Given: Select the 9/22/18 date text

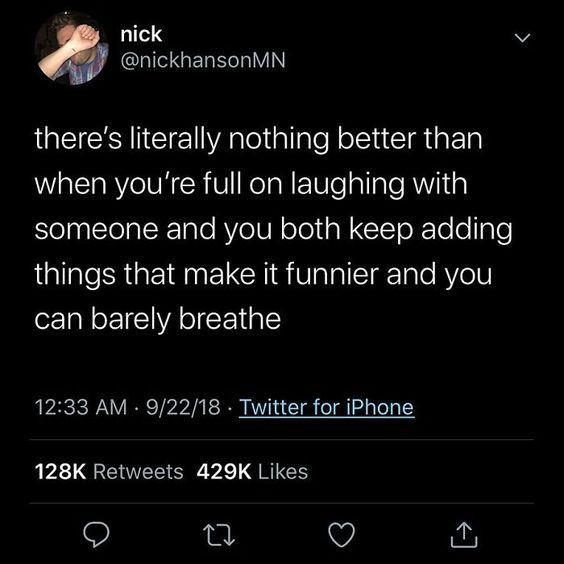Looking at the screenshot, I should (183, 407).
